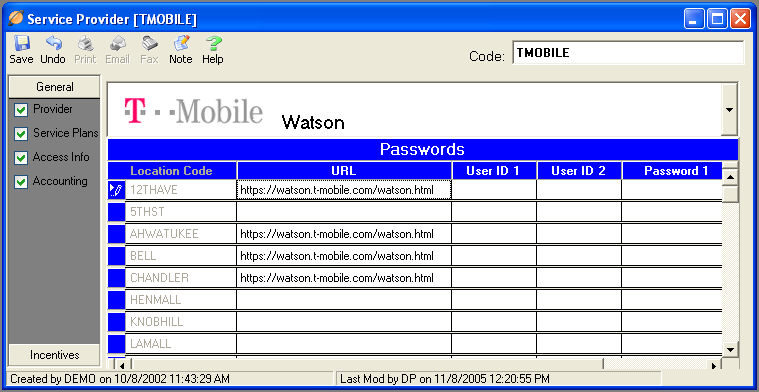Screen dimensions: 759x392
Task: Select the AHWATUKEE location code cell
Action: pos(181,234)
